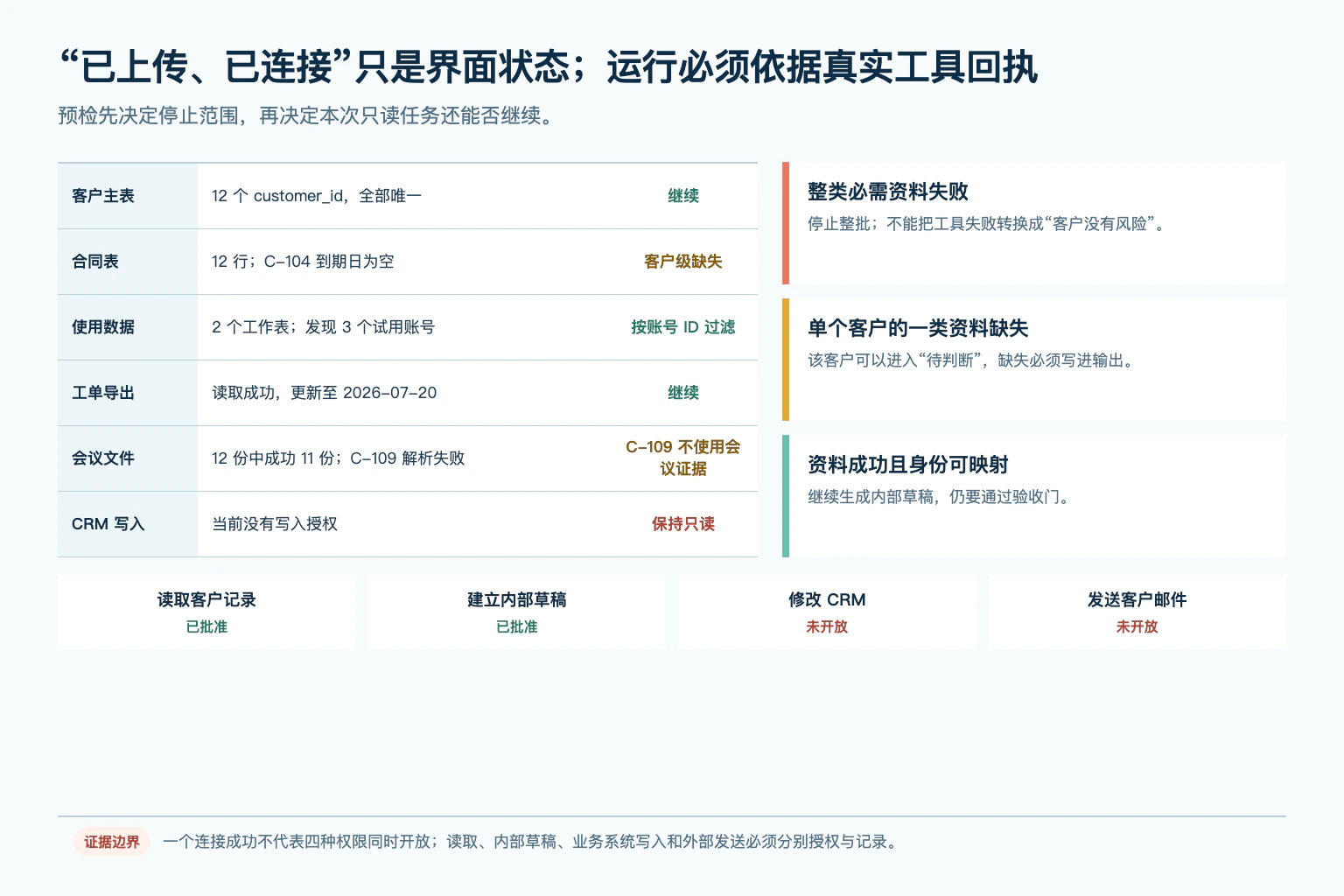Click footer text '一个连接成功不代表四种权限同时开放…'
This screenshot has height=896, width=1344.
(x=530, y=842)
